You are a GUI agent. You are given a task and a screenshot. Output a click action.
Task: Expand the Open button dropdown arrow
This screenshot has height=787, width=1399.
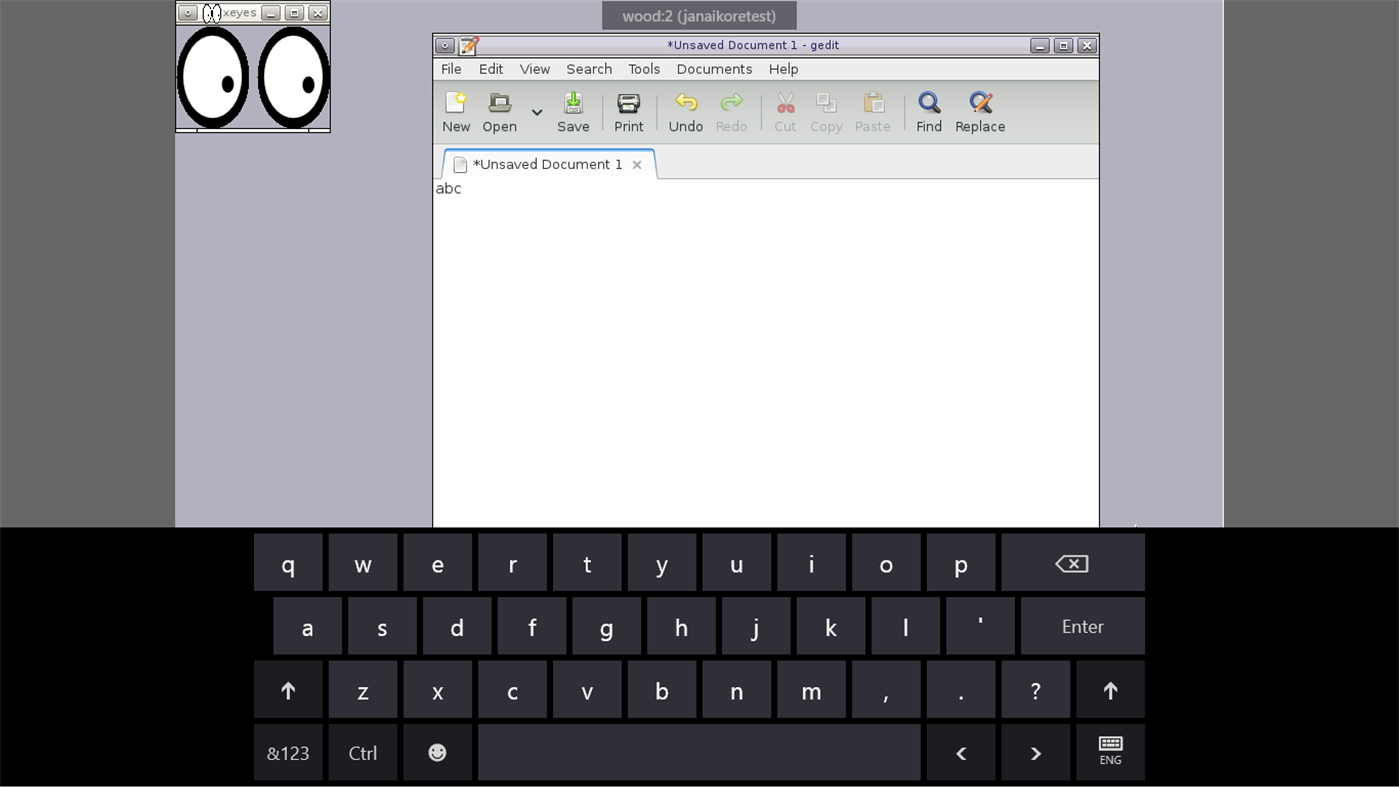[536, 112]
